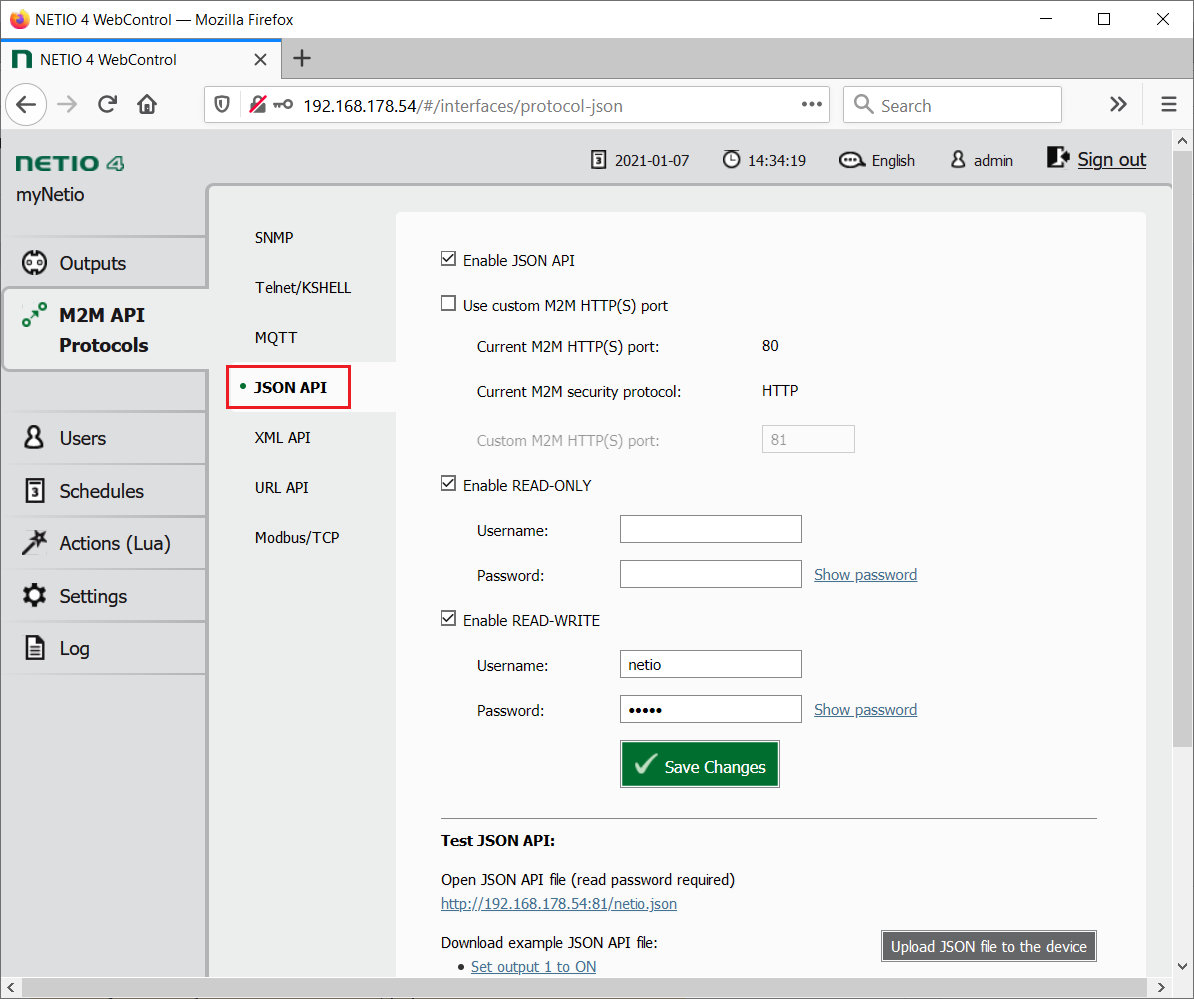Open the Log section
This screenshot has width=1194, height=999.
pyautogui.click(x=104, y=649)
